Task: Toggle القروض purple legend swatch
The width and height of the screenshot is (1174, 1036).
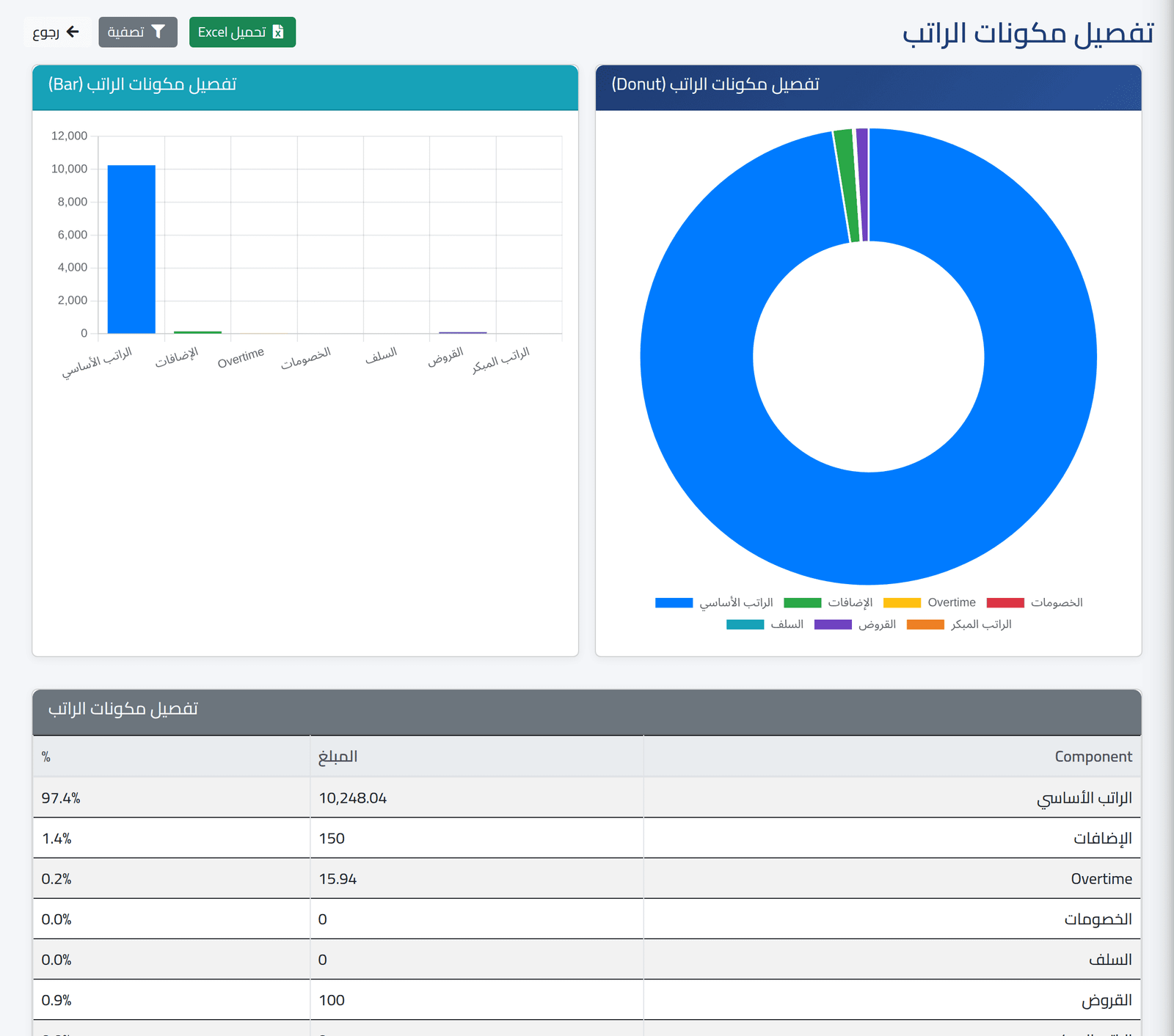Action: [x=833, y=624]
